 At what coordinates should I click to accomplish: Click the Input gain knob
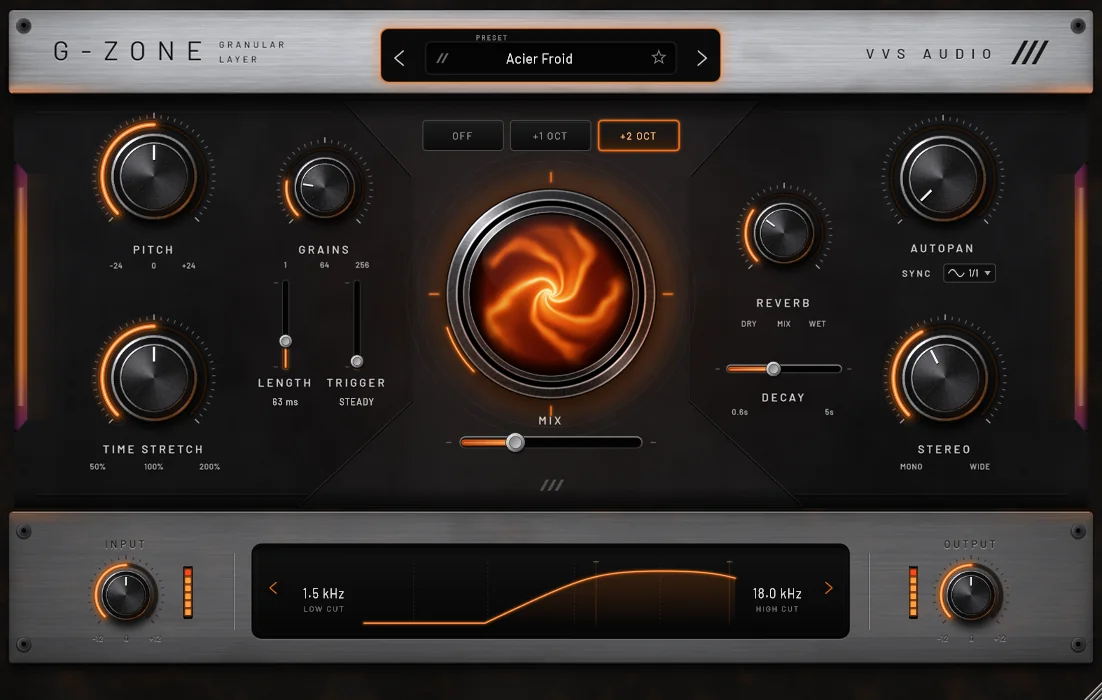click(x=126, y=595)
